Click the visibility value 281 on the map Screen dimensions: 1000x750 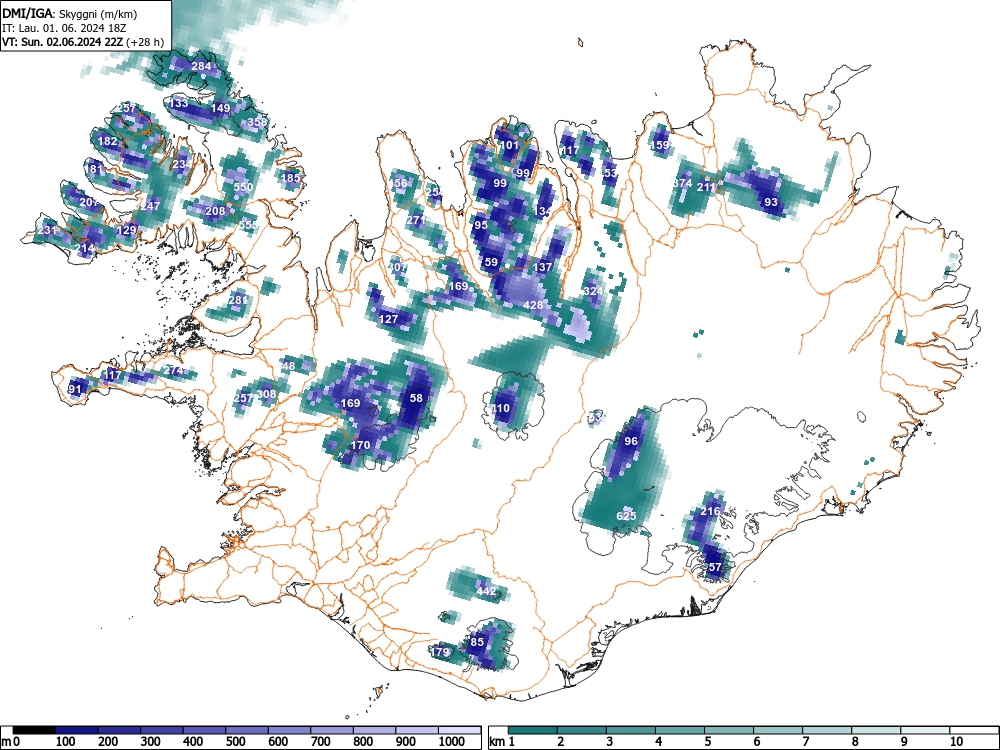pos(237,300)
